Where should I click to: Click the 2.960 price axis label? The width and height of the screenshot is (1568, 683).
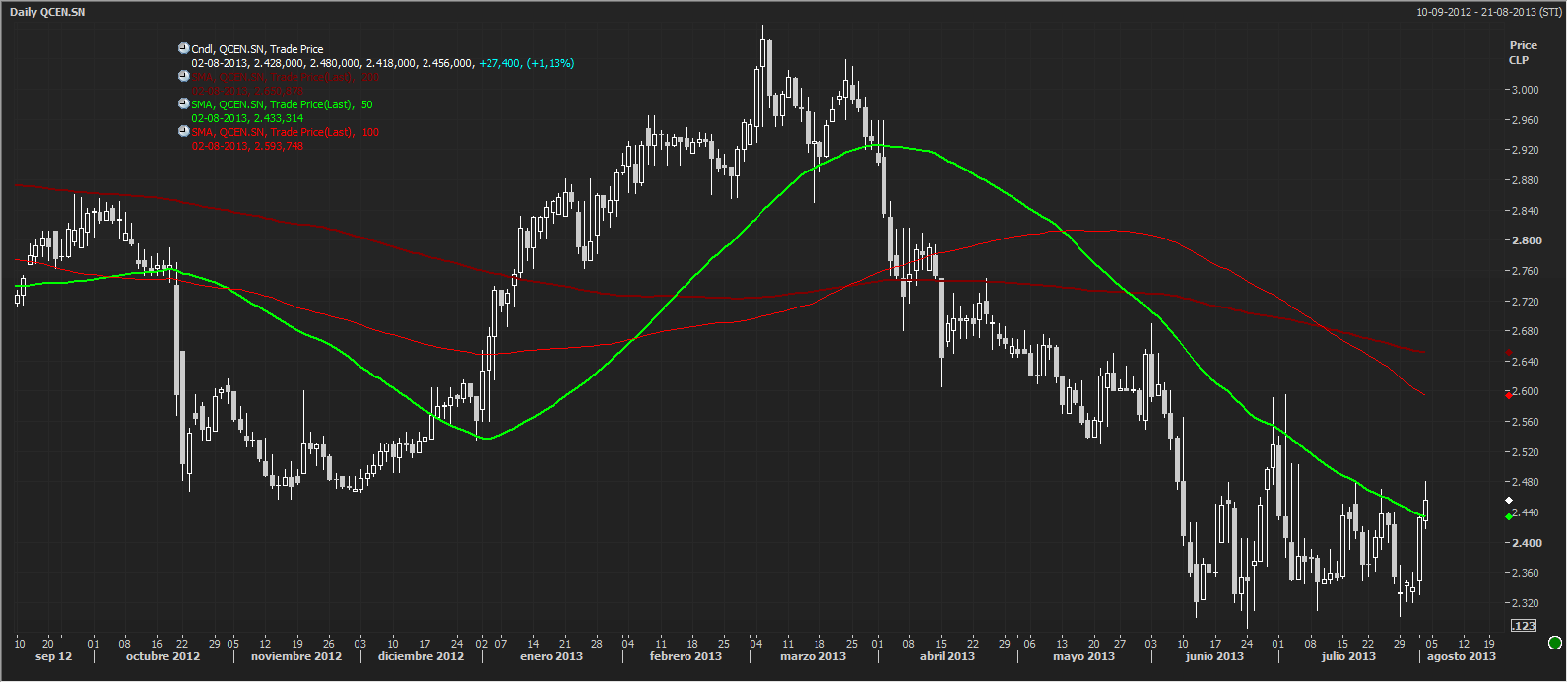click(1524, 120)
